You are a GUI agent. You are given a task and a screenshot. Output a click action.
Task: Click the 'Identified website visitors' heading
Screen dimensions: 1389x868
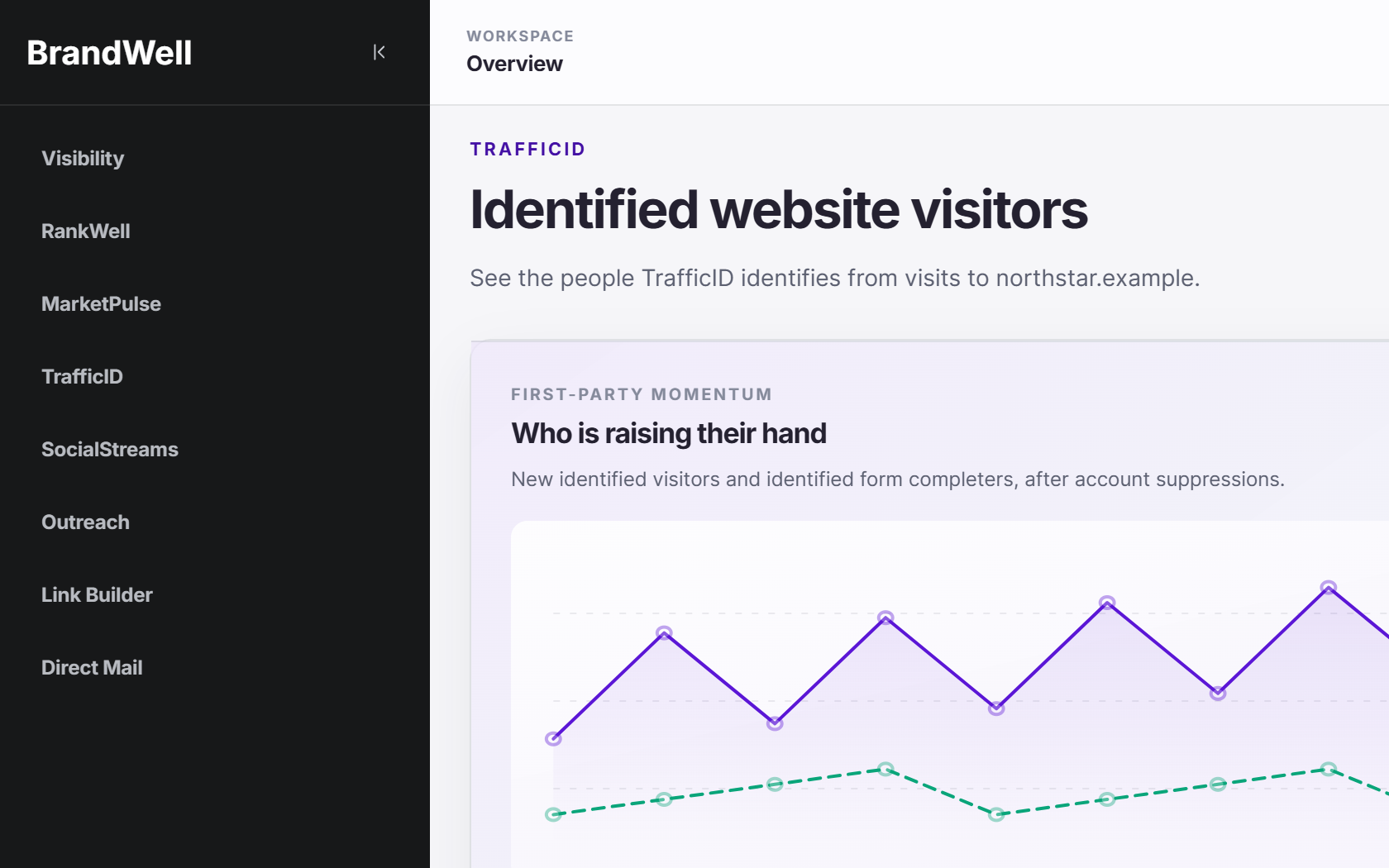(x=779, y=209)
